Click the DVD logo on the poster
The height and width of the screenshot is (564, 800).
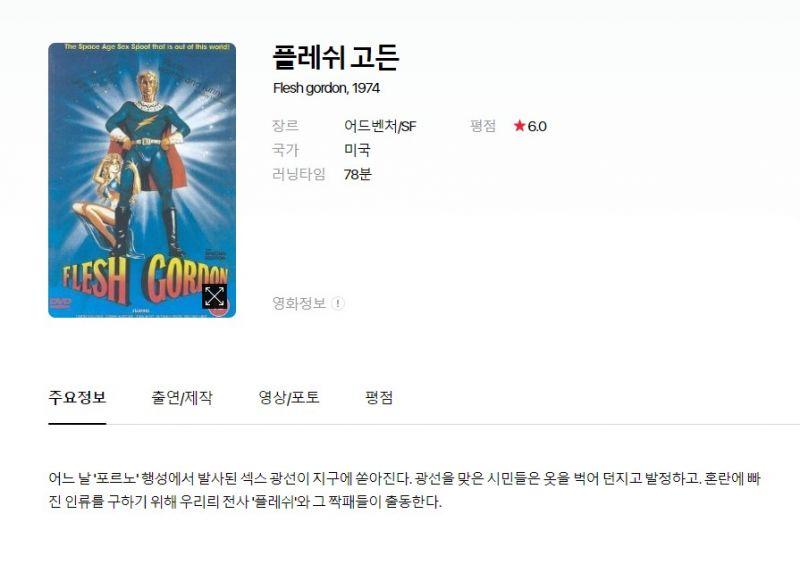pos(60,303)
